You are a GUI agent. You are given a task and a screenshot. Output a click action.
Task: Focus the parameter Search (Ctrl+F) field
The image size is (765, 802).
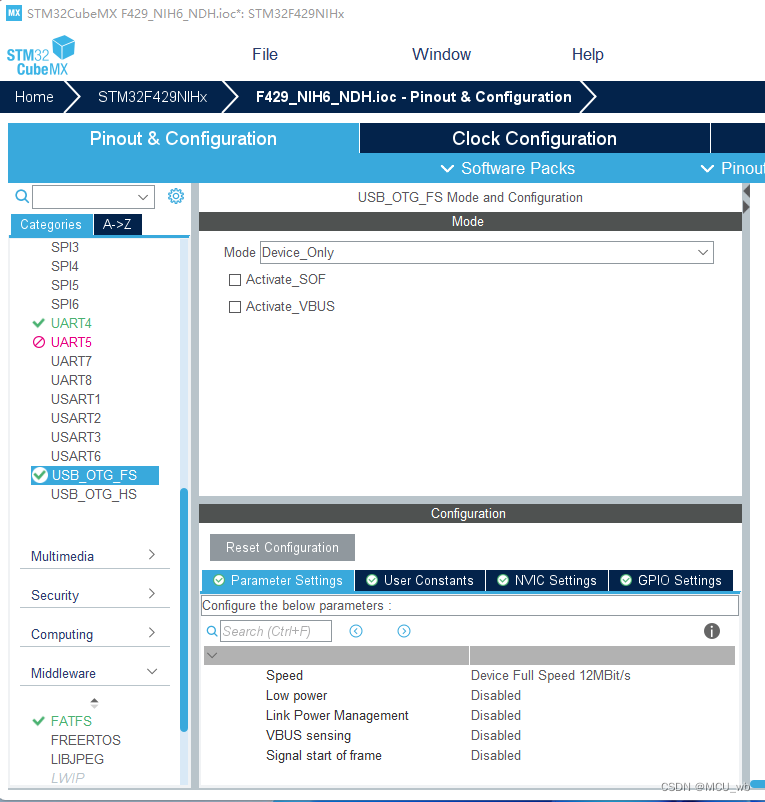coord(276,631)
